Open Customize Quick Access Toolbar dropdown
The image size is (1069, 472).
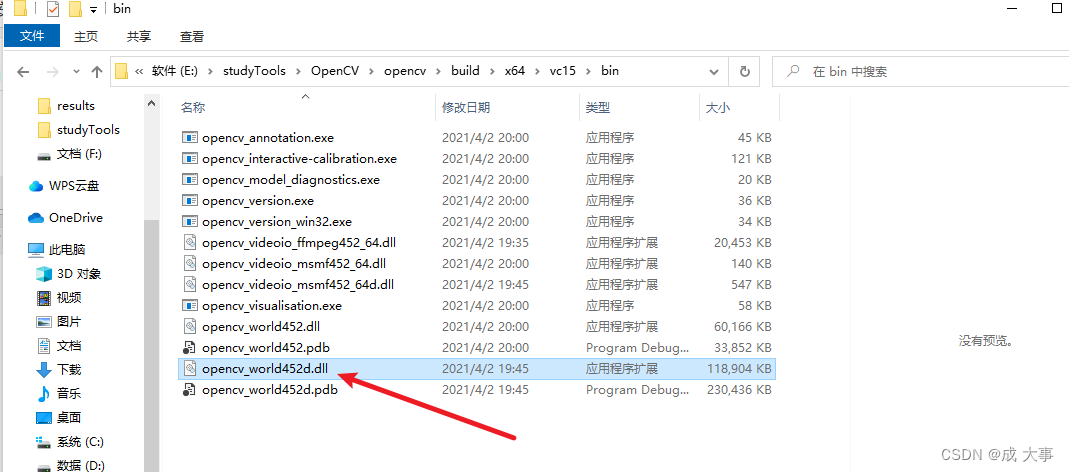pos(93,10)
